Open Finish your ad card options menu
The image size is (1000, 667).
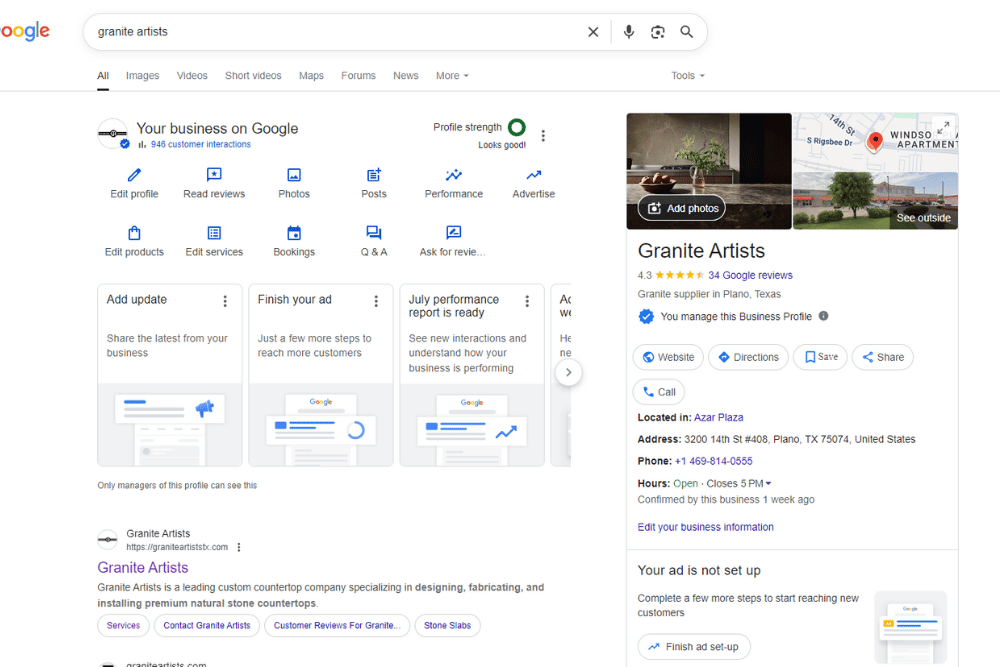376,301
